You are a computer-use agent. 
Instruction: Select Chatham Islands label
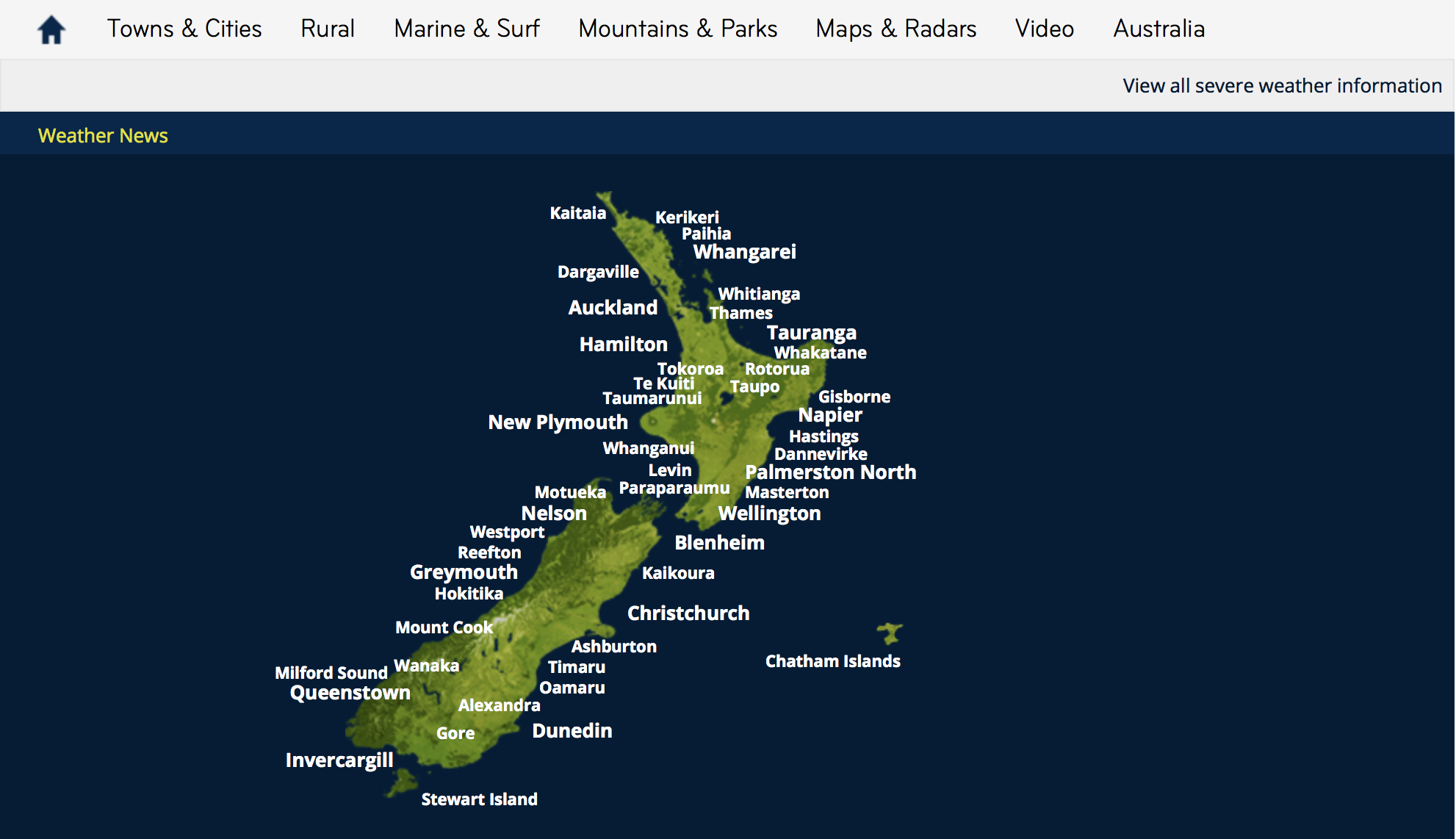click(x=832, y=661)
